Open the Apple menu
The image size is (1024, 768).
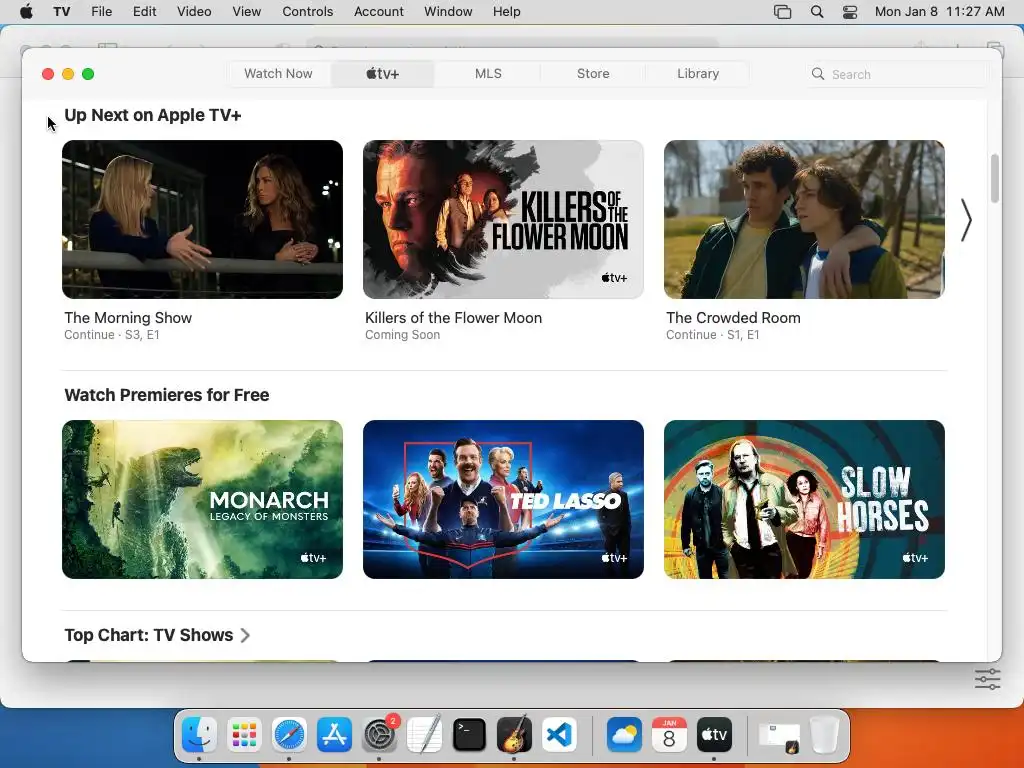click(26, 11)
